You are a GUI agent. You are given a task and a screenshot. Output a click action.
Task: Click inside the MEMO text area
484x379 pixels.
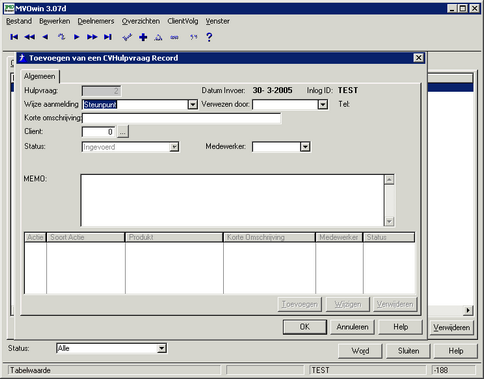(x=232, y=200)
